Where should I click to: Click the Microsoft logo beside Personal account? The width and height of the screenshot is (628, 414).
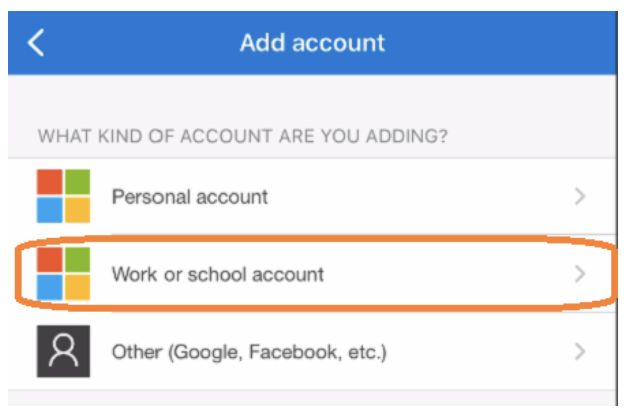63,195
